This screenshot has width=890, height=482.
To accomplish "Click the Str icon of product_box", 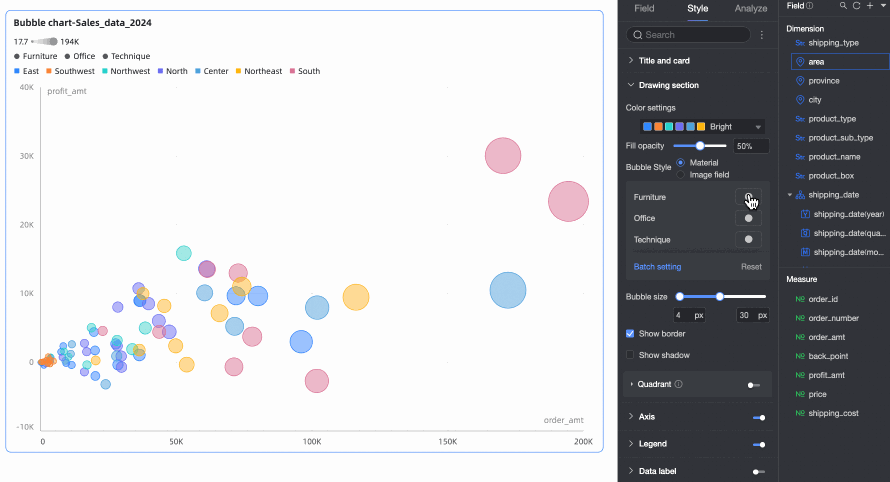I will (800, 176).
